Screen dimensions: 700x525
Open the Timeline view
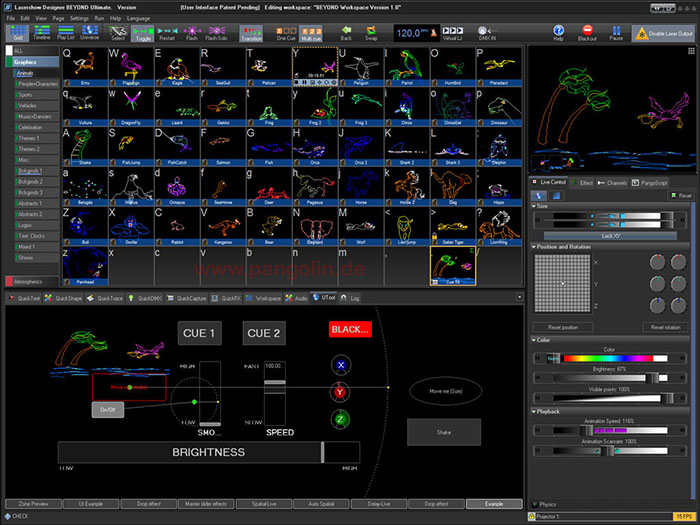pos(42,33)
